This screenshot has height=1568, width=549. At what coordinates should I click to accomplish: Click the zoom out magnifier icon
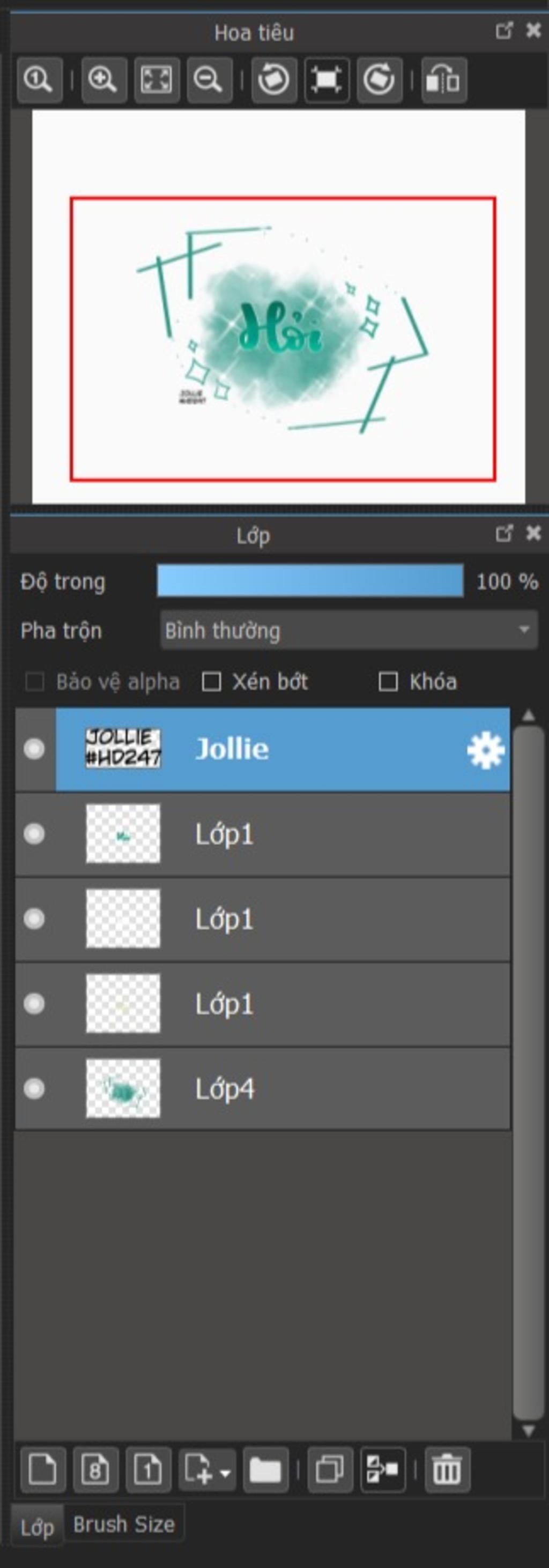pos(209,79)
